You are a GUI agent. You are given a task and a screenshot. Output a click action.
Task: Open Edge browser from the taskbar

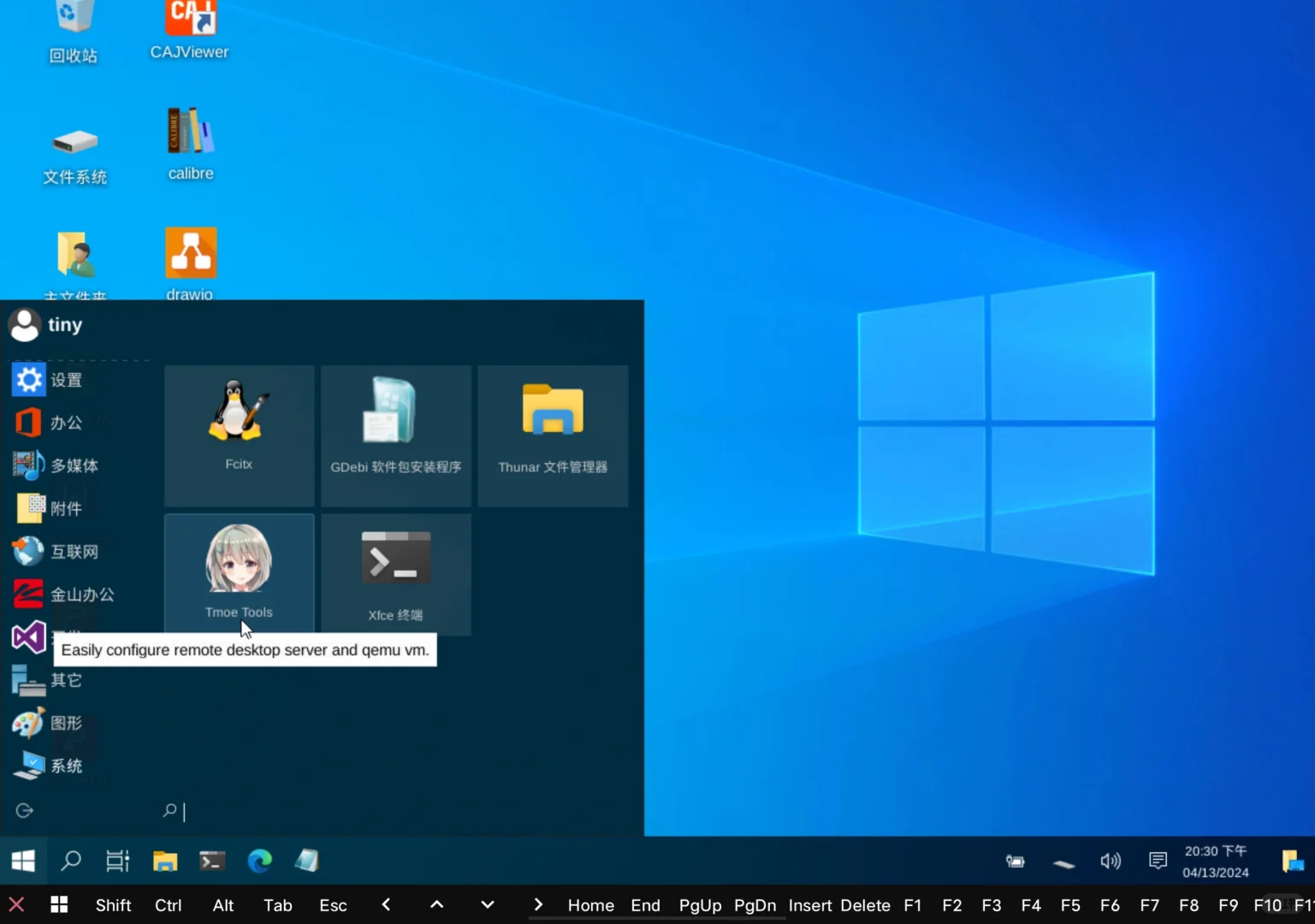[x=259, y=861]
